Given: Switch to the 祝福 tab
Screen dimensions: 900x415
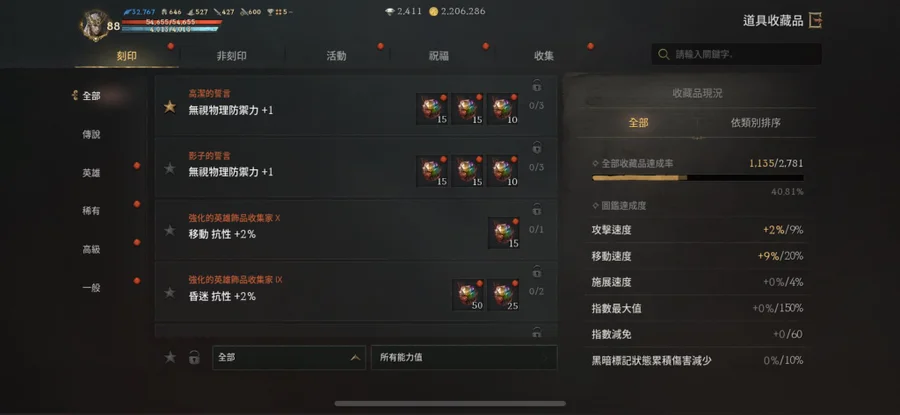Looking at the screenshot, I should pos(439,56).
